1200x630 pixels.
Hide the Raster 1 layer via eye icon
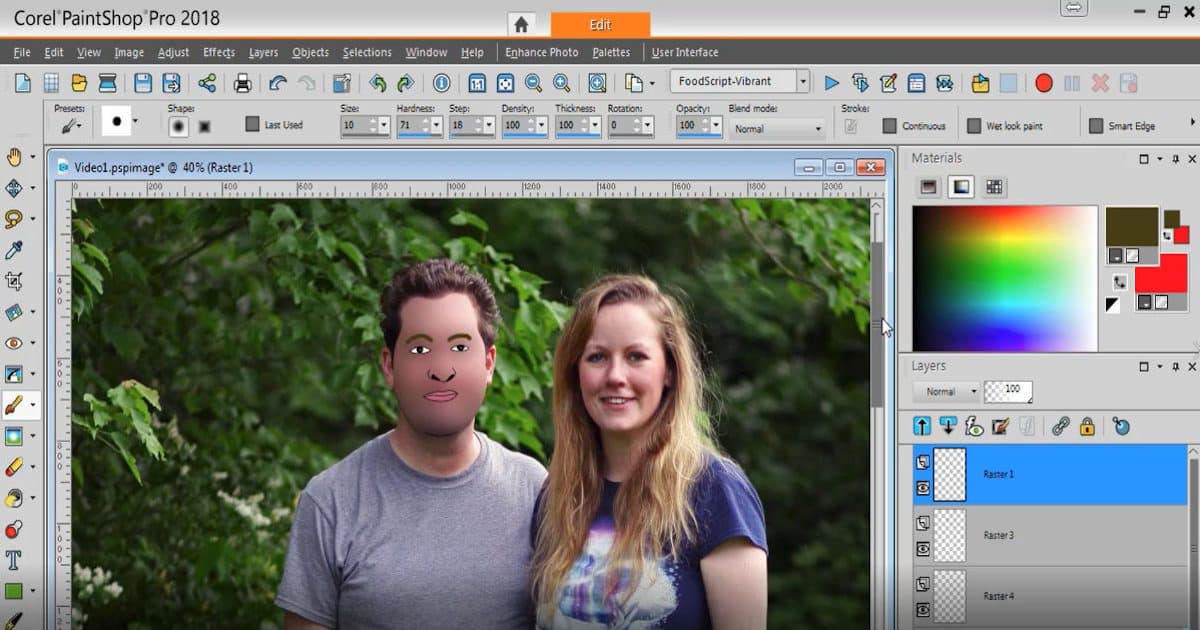pos(923,488)
